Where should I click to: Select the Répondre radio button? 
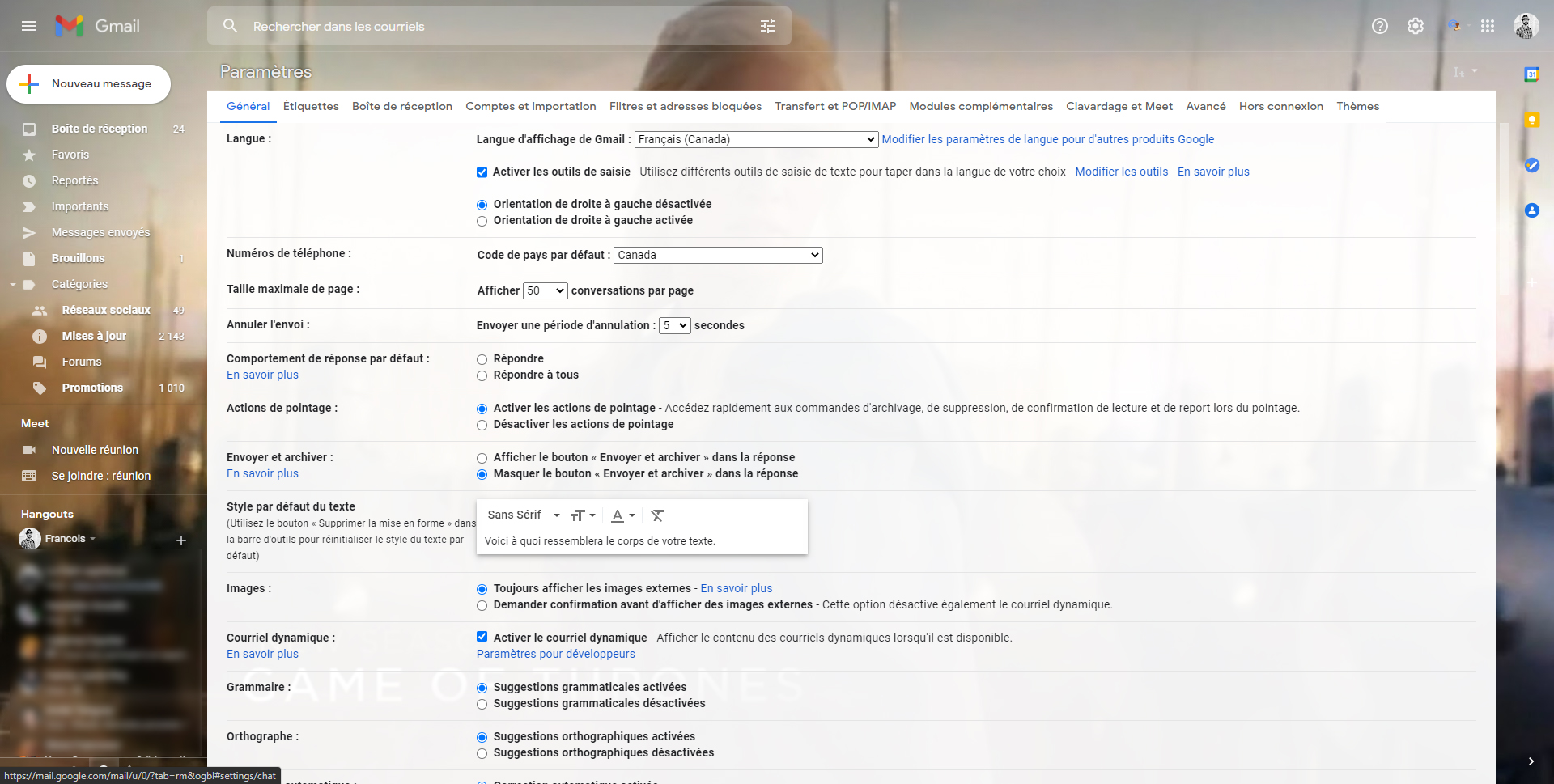tap(482, 359)
